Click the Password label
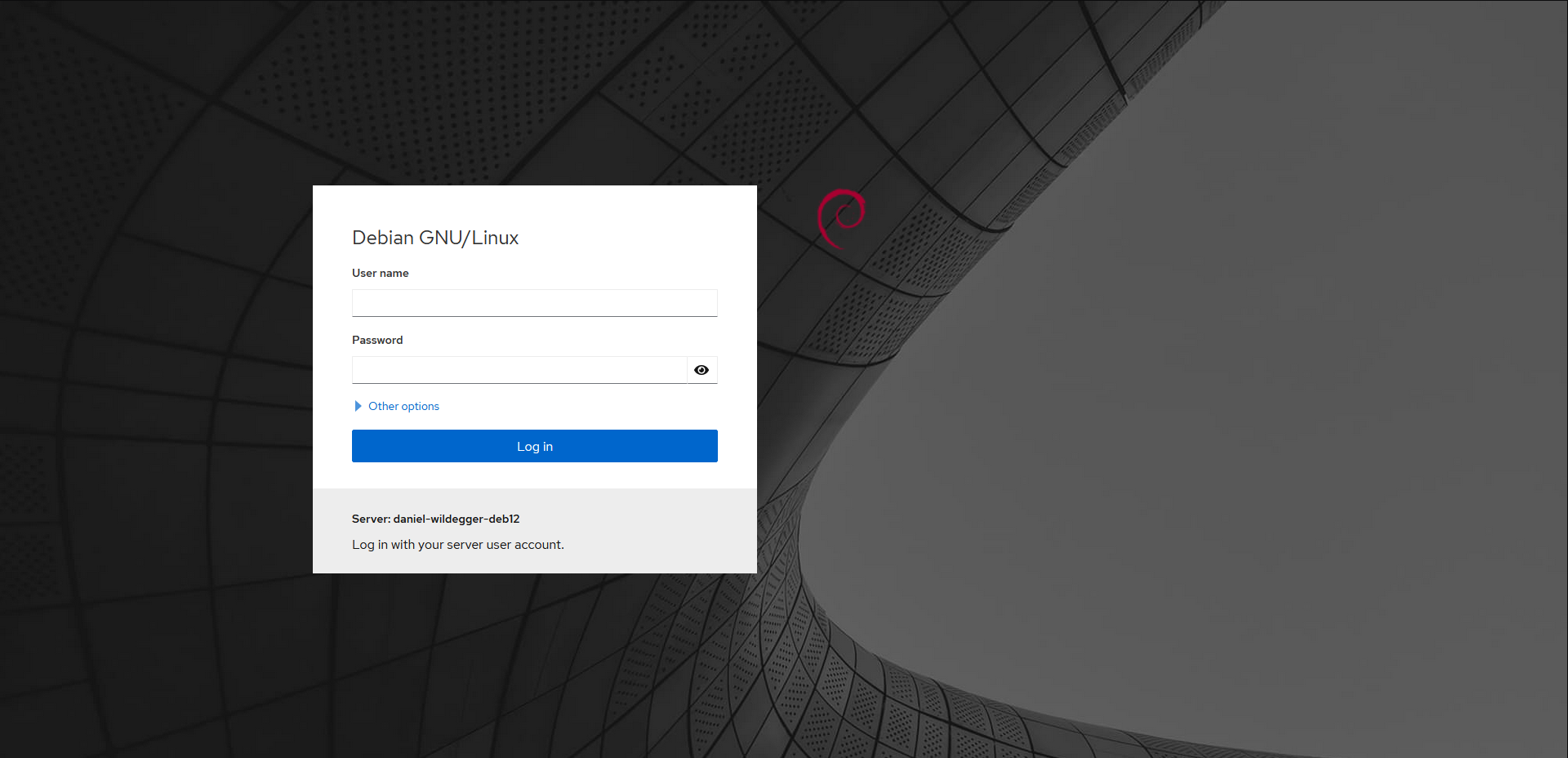This screenshot has width=1568, height=758. click(376, 340)
